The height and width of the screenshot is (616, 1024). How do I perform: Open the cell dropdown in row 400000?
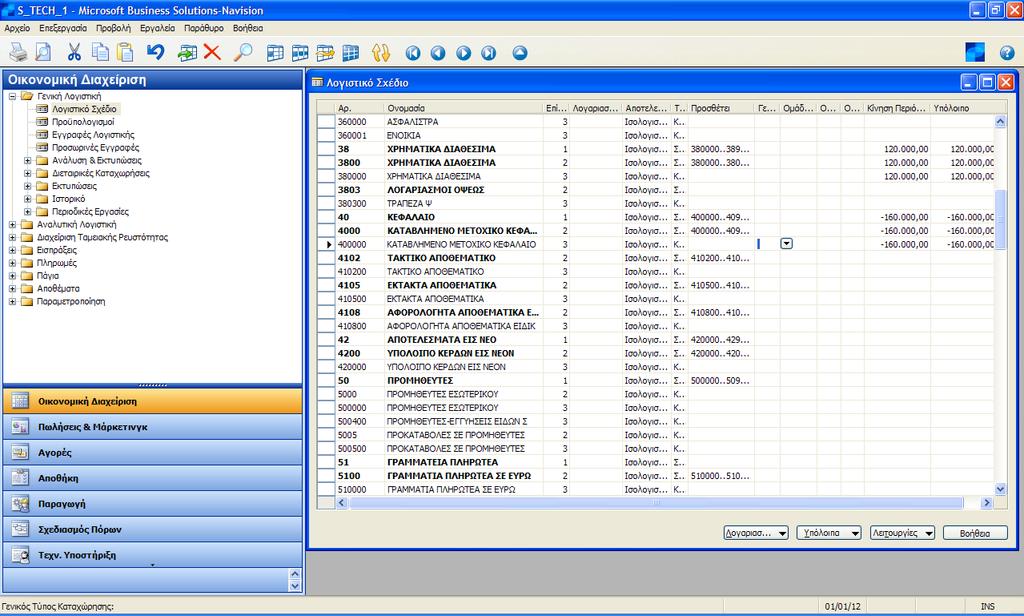786,244
